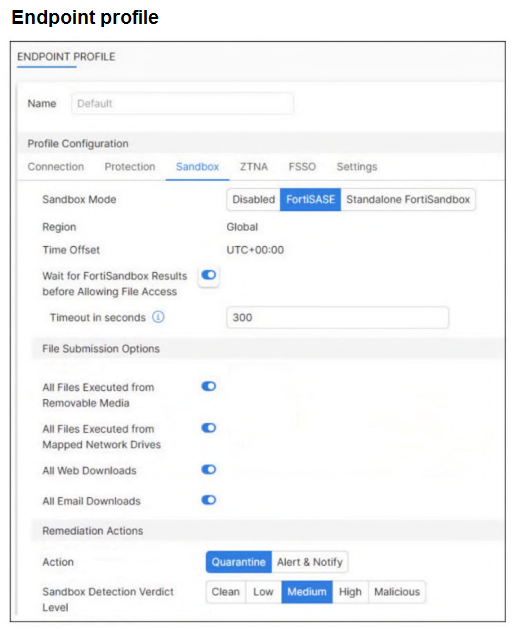Select the Sandbox tab
The height and width of the screenshot is (629, 515).
pyautogui.click(x=197, y=166)
